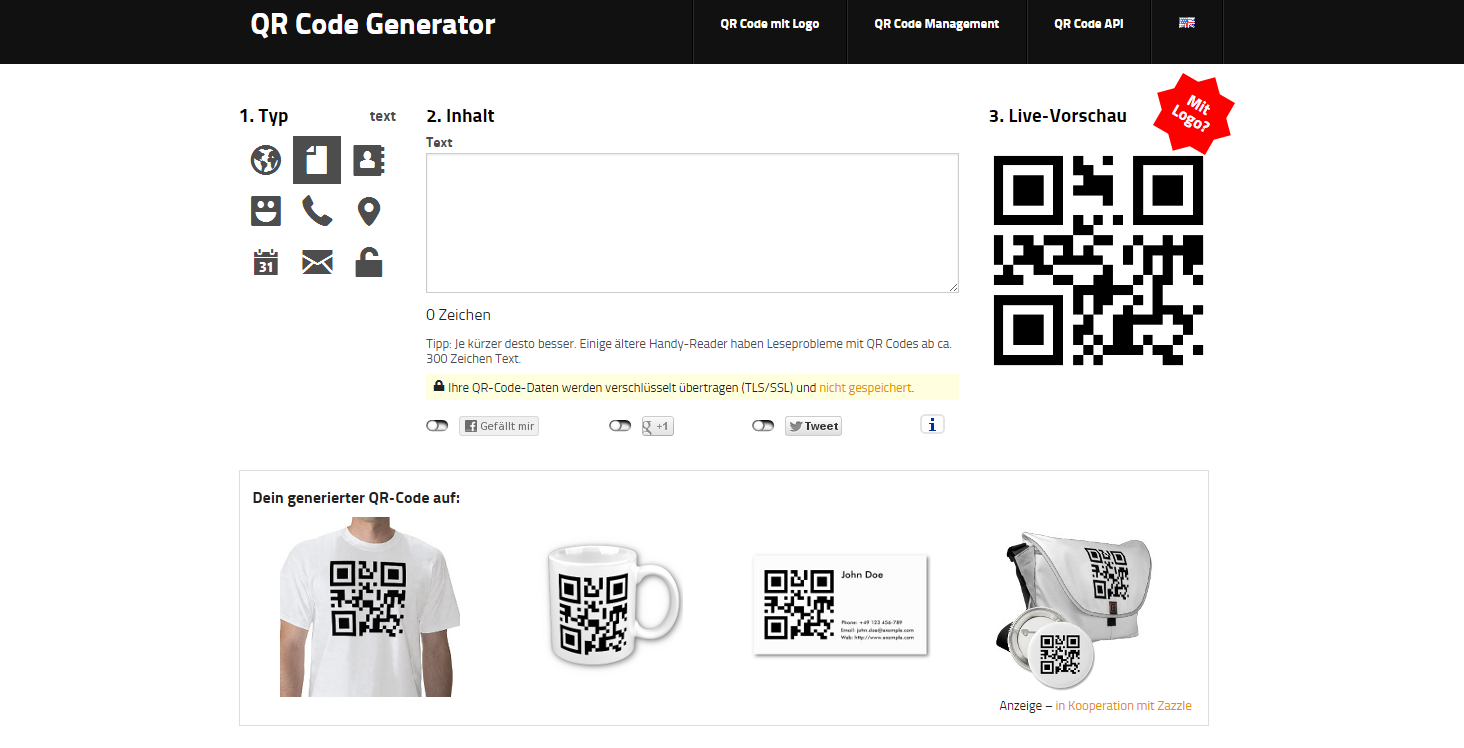Follow the in Kooperation mit Zazzle link
Screen dimensions: 1464x748
1123,706
